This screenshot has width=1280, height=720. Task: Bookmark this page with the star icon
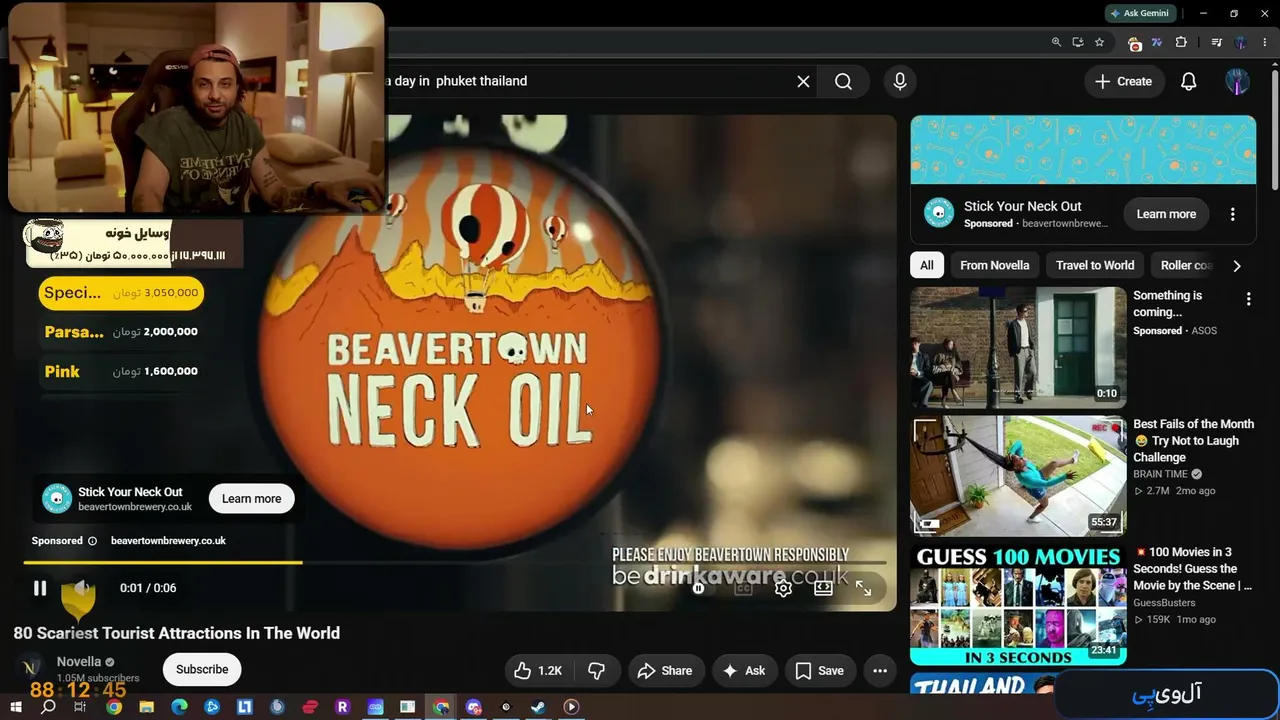[1100, 42]
